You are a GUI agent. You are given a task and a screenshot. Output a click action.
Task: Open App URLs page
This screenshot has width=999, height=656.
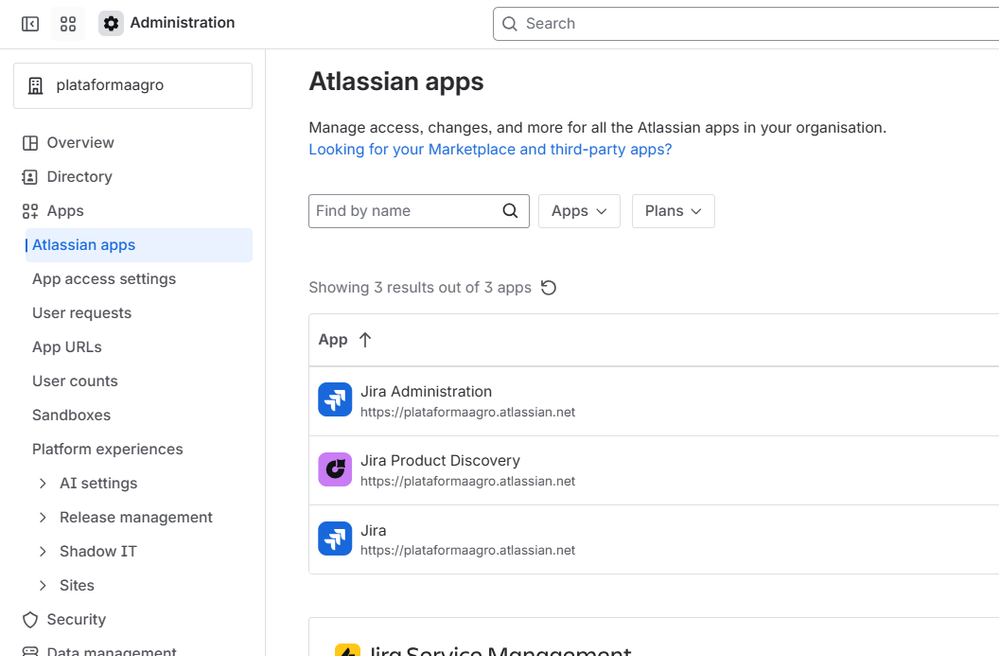click(x=67, y=347)
